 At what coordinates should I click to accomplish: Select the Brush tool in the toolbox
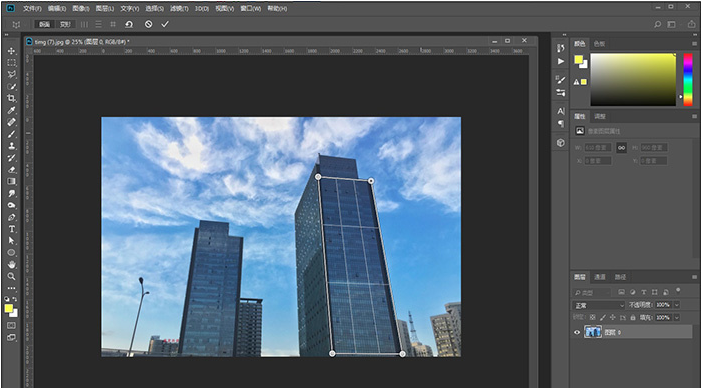click(12, 134)
